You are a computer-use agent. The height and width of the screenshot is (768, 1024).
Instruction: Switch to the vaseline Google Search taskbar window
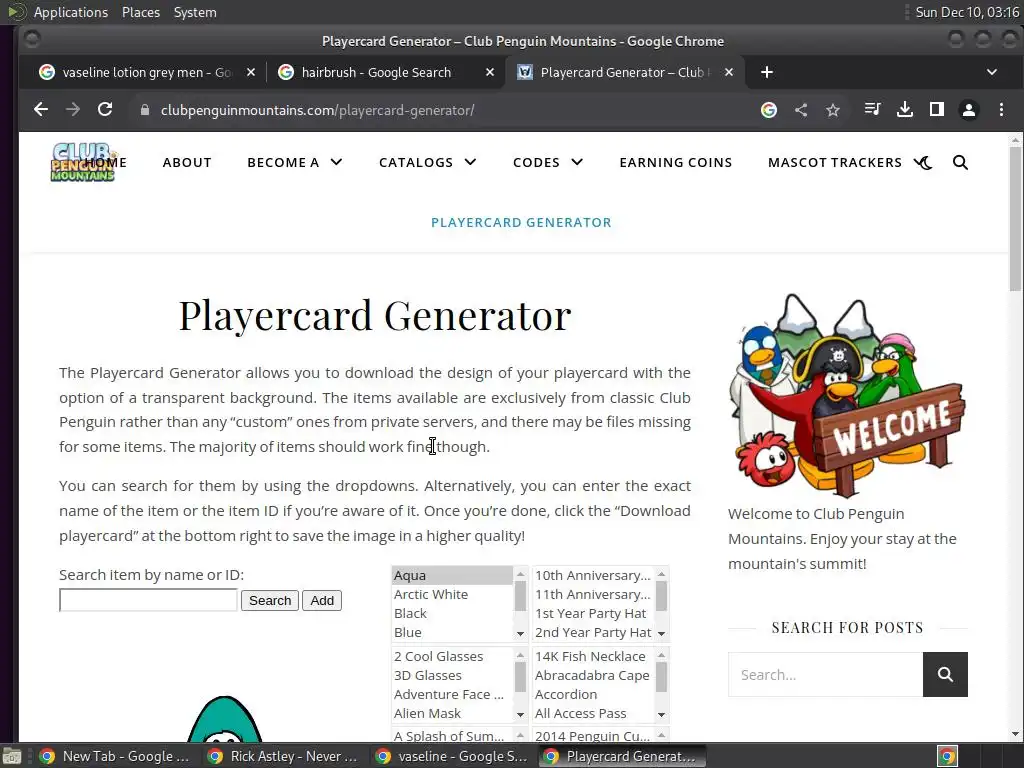click(x=452, y=756)
